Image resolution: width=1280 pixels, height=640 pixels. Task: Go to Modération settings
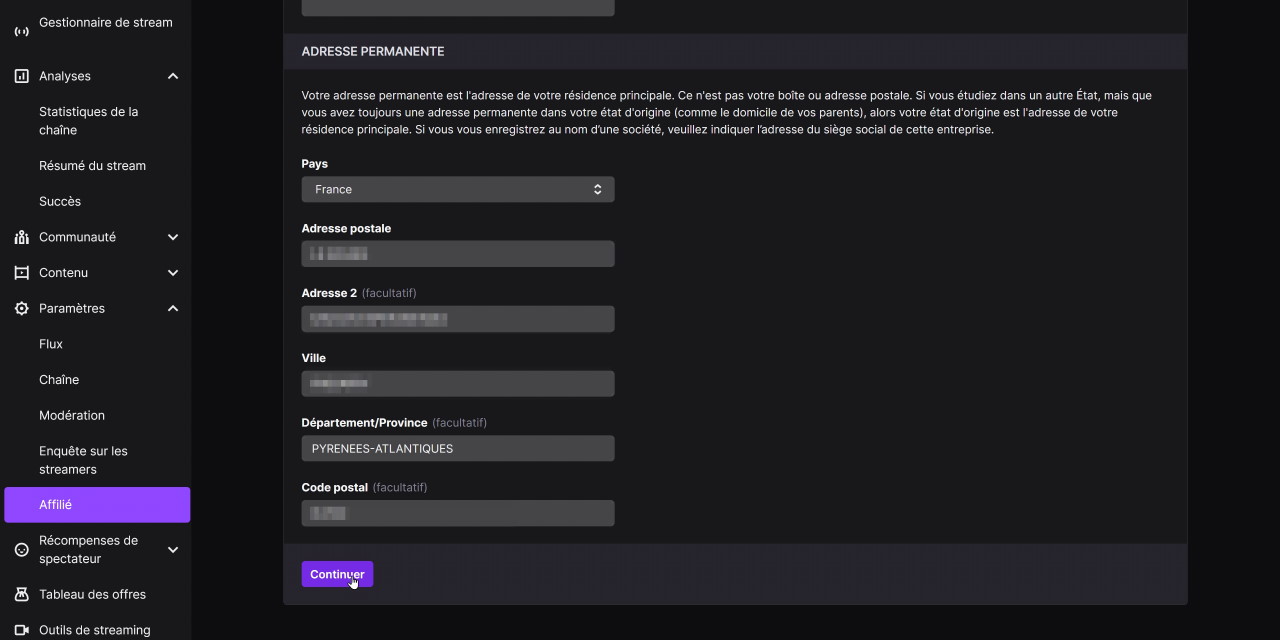(x=72, y=415)
